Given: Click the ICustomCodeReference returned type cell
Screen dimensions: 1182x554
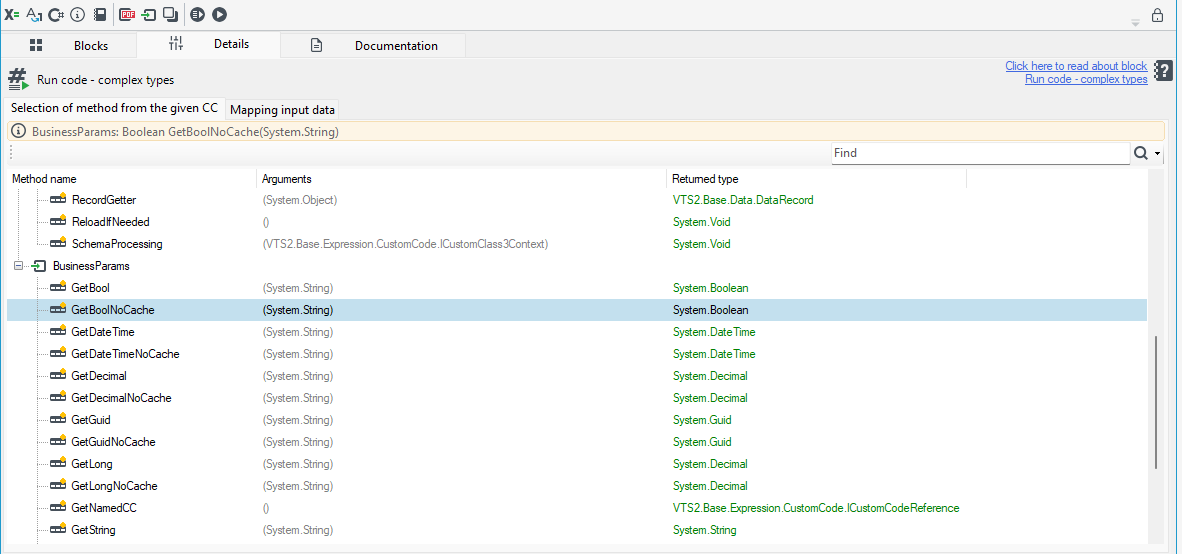Looking at the screenshot, I should click(816, 508).
